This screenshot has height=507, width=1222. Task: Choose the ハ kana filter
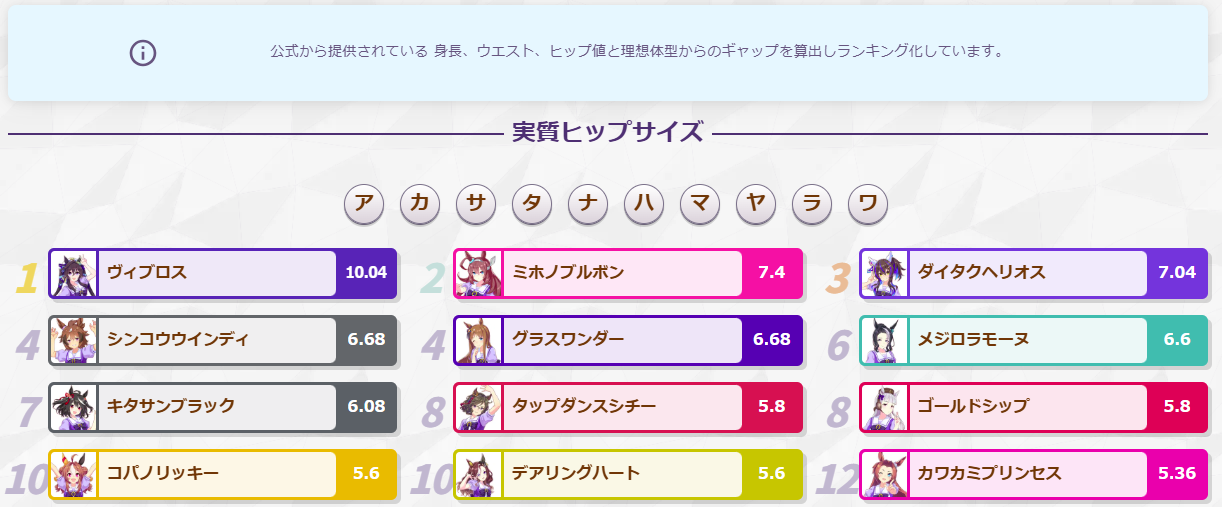click(x=644, y=205)
